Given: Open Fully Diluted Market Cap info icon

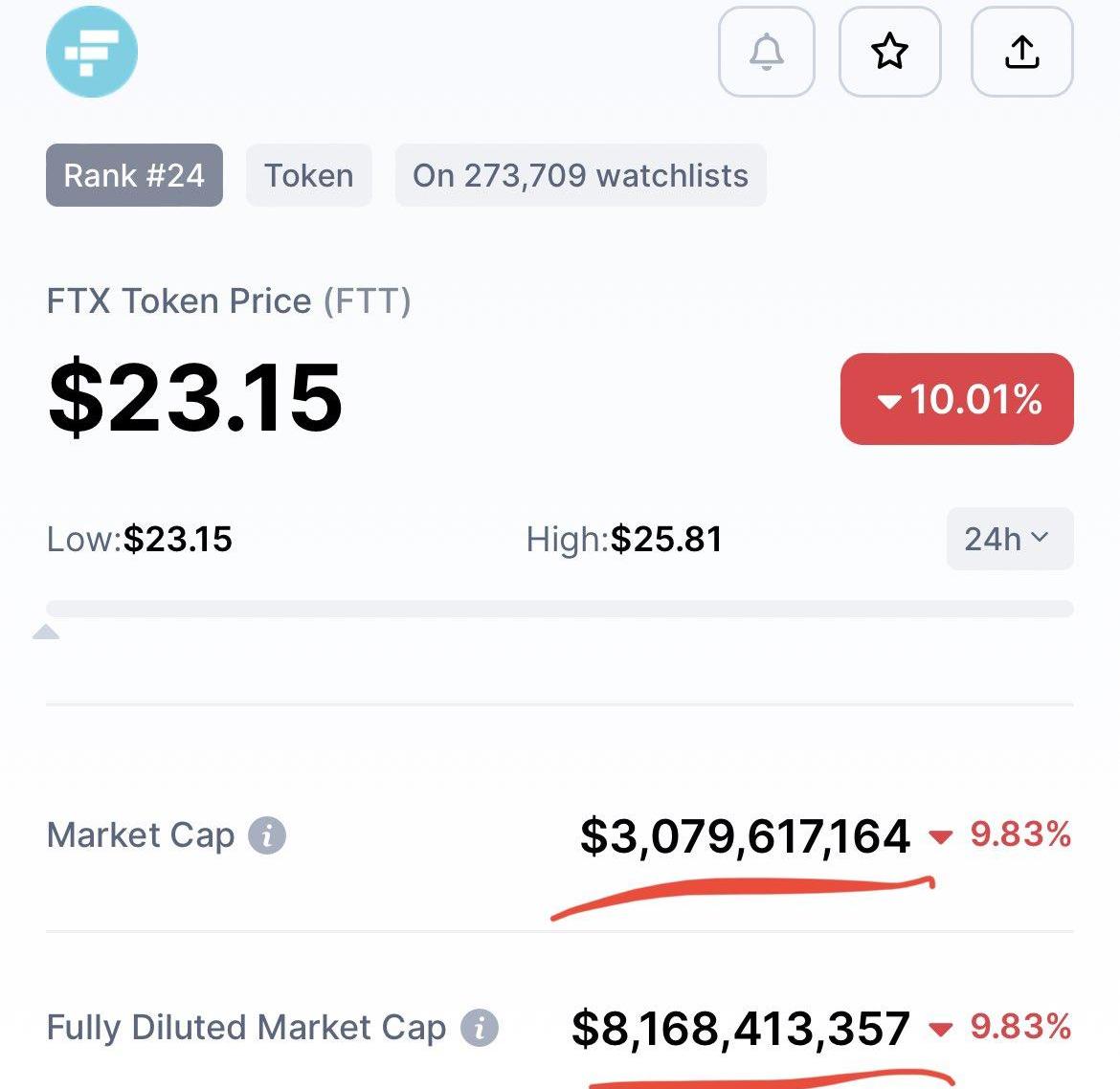Looking at the screenshot, I should pos(479,1028).
